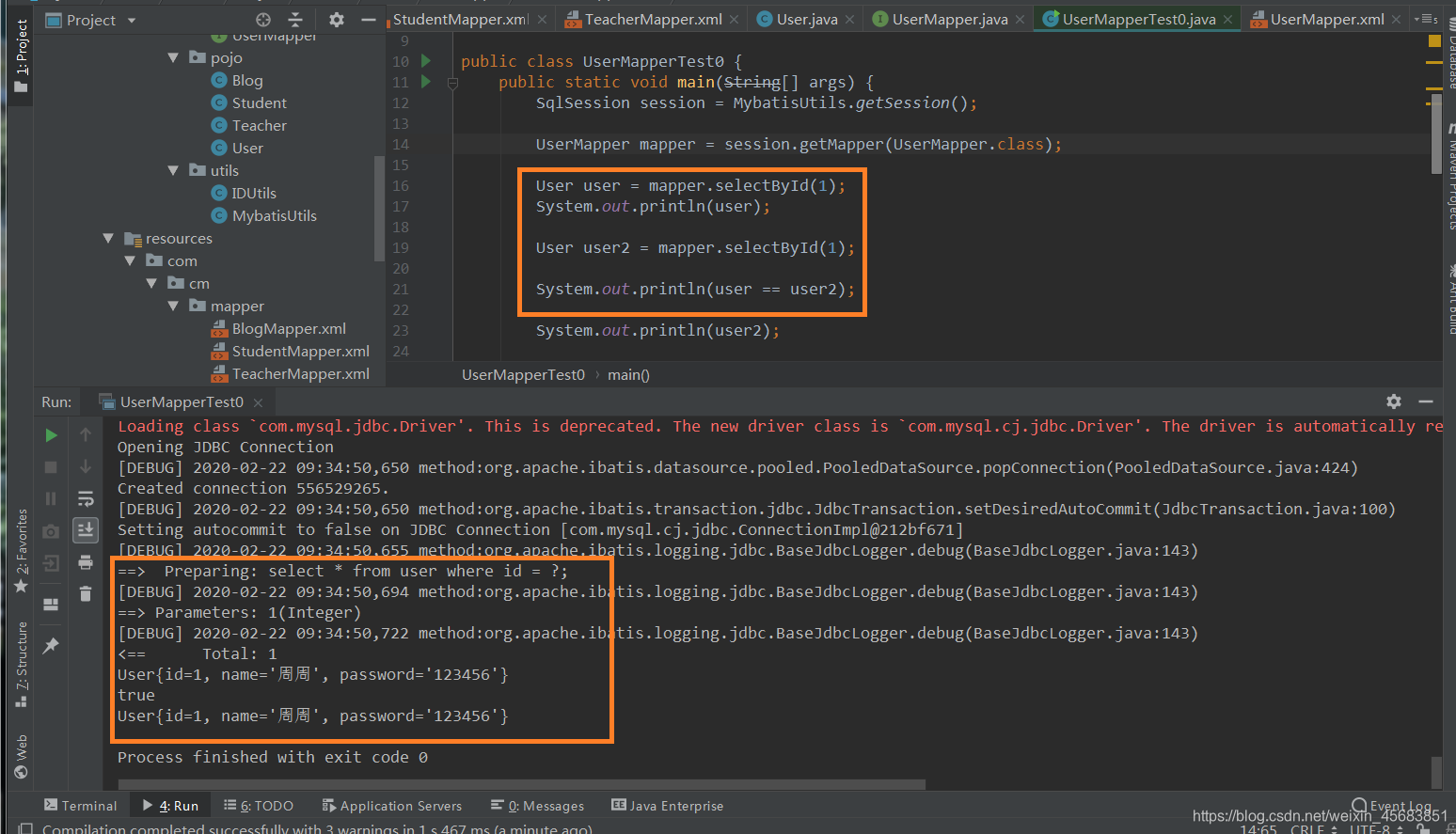Screen dimensions: 1456x834
Task: Click the Pause output icon in Run panel
Action: pyautogui.click(x=52, y=498)
